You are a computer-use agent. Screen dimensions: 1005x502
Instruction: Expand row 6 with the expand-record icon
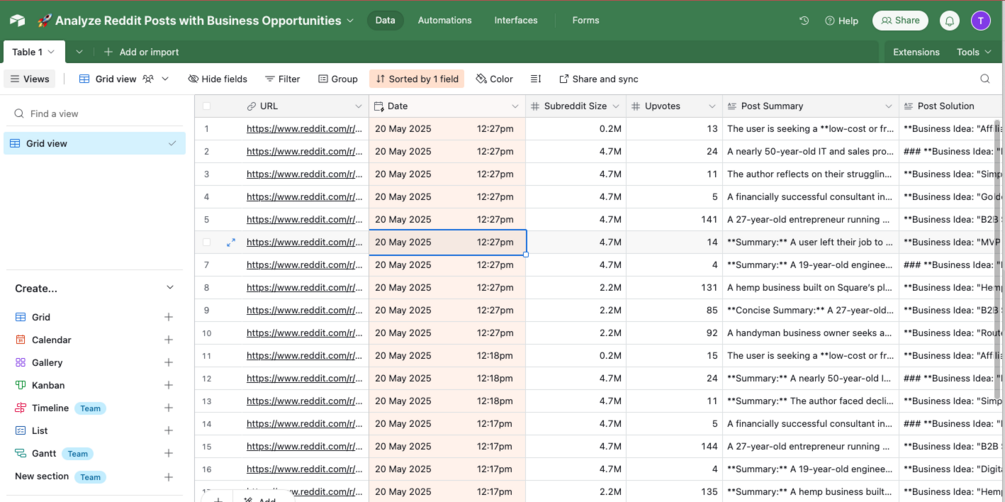pos(231,242)
